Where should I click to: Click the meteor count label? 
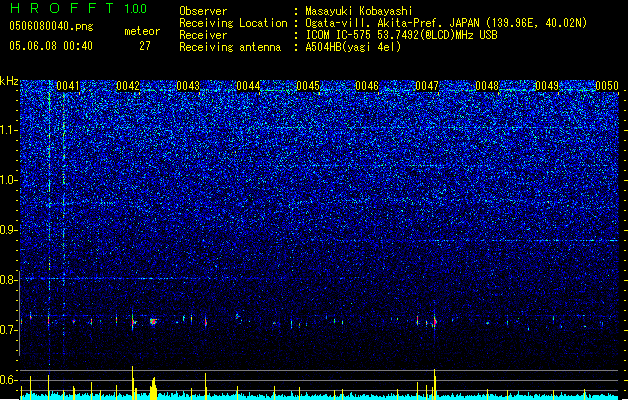click(142, 31)
